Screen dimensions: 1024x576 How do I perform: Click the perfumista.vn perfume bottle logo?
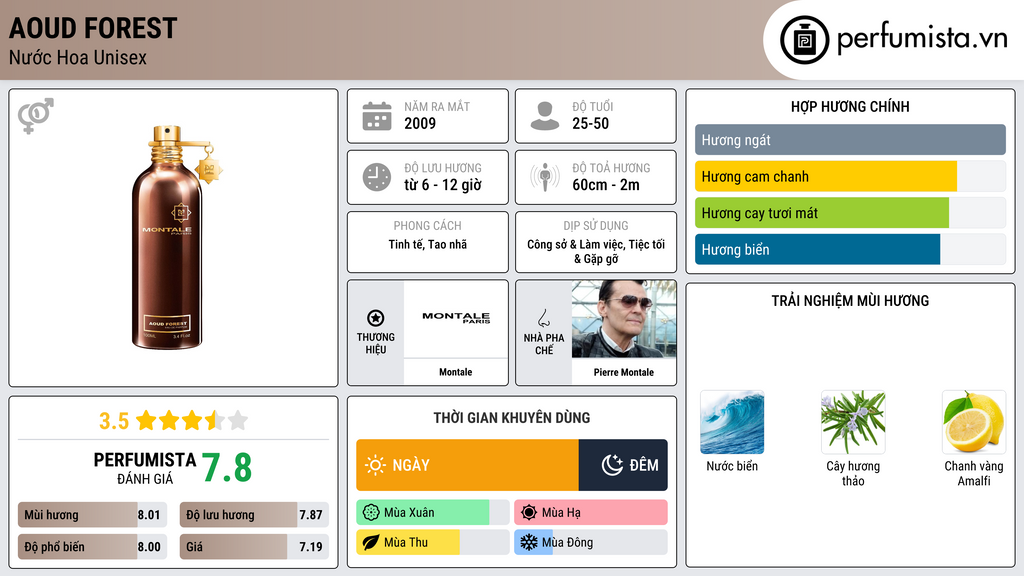pos(804,40)
